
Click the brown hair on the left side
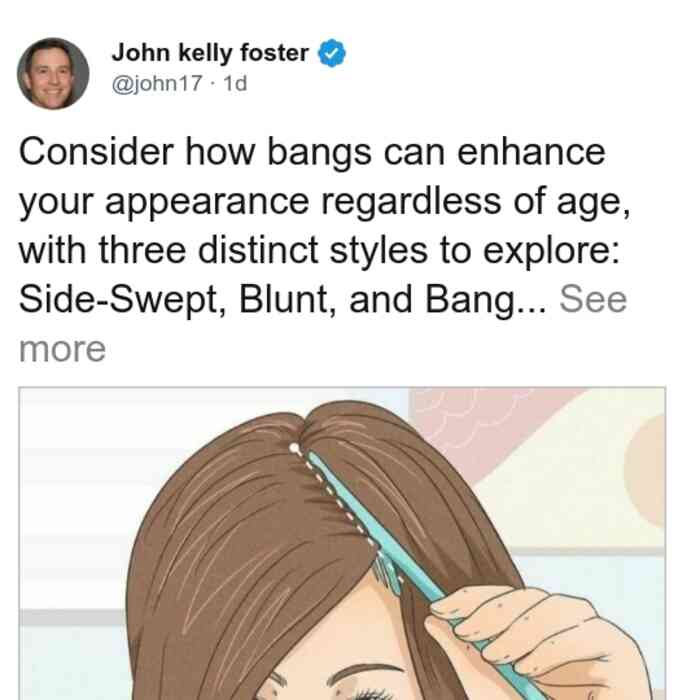click(x=232, y=558)
